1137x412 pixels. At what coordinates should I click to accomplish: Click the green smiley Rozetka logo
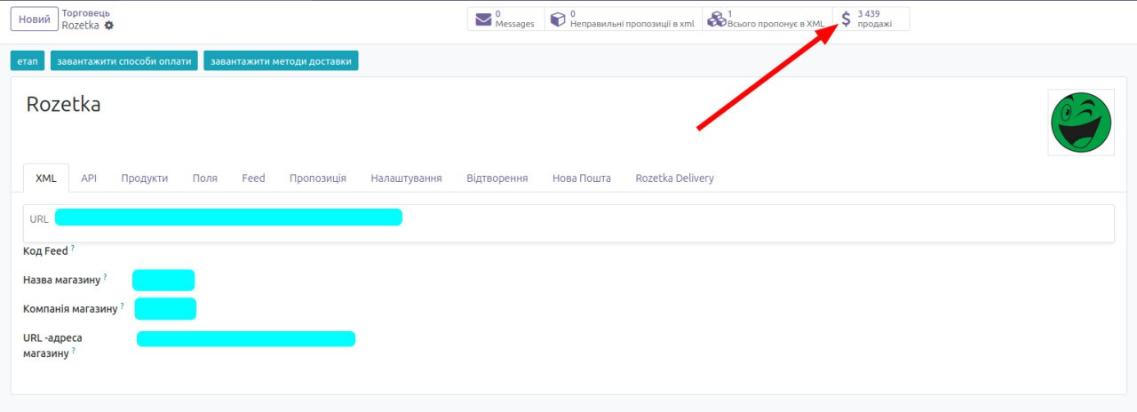click(1080, 122)
